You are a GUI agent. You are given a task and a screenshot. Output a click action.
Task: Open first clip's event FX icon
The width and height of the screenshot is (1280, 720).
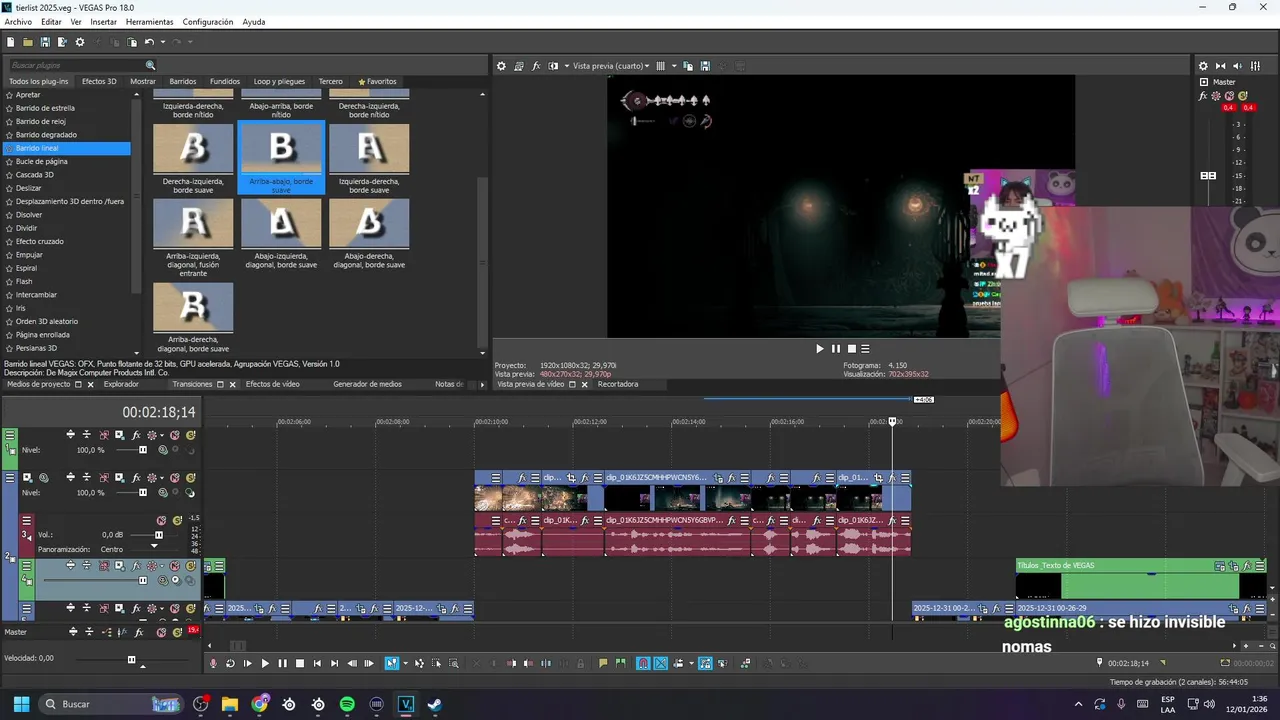[522, 478]
